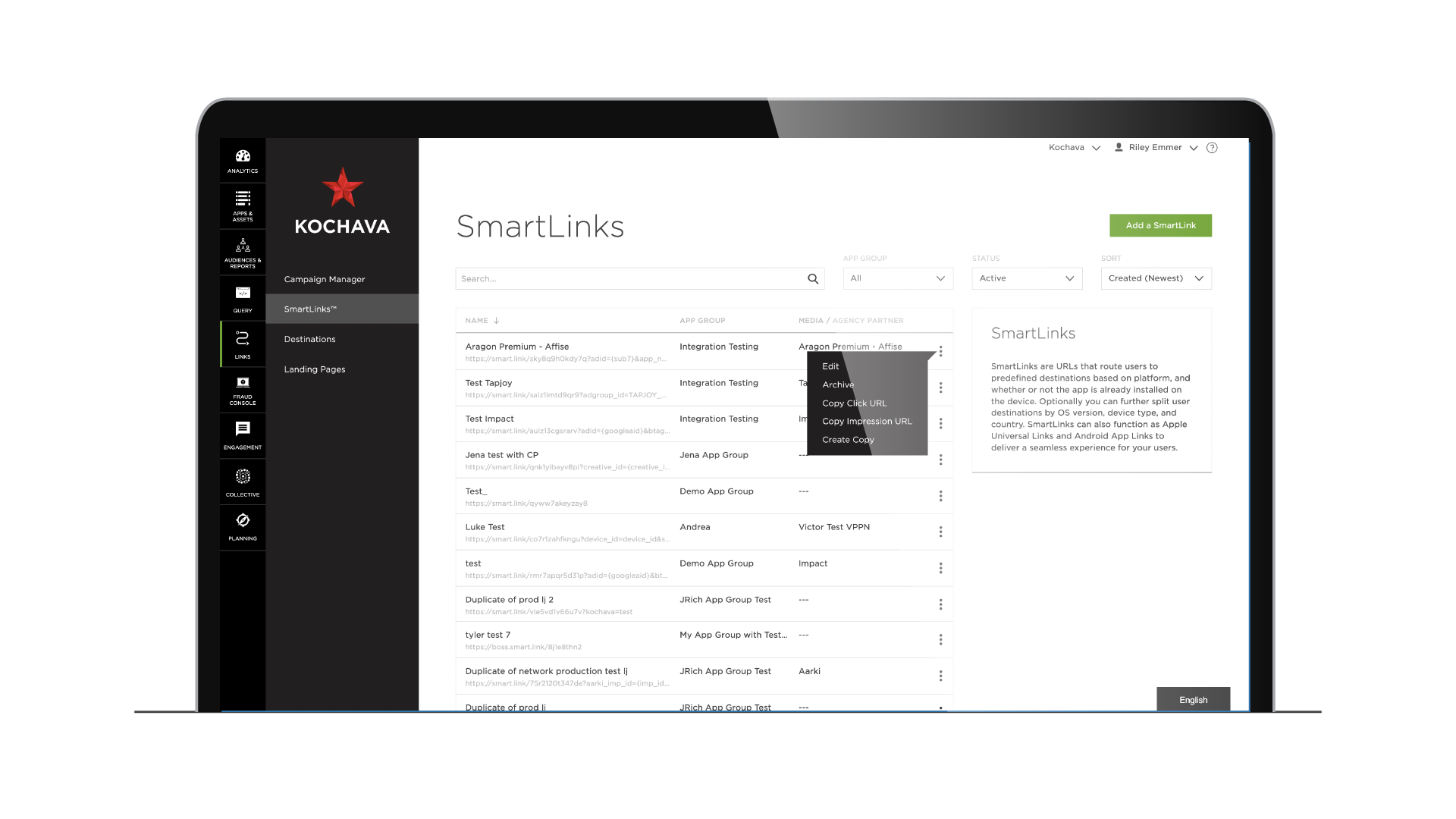
Task: Navigate to Audiences & Reports section
Action: click(243, 254)
